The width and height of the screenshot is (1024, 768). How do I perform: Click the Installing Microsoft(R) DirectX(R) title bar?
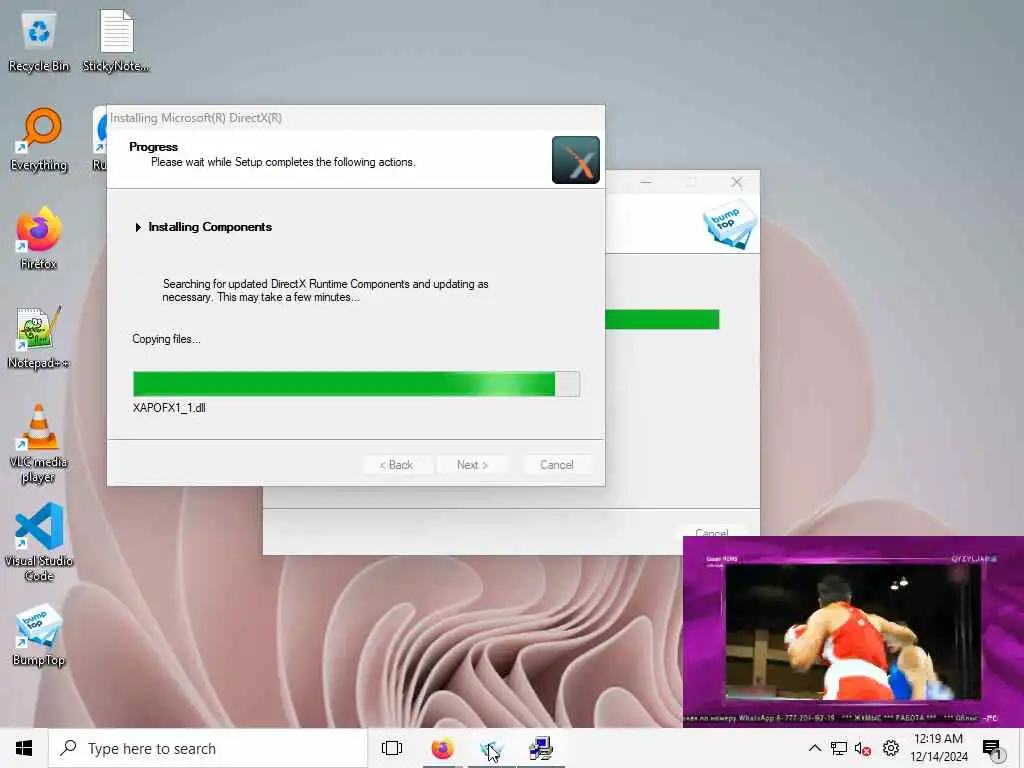point(356,118)
